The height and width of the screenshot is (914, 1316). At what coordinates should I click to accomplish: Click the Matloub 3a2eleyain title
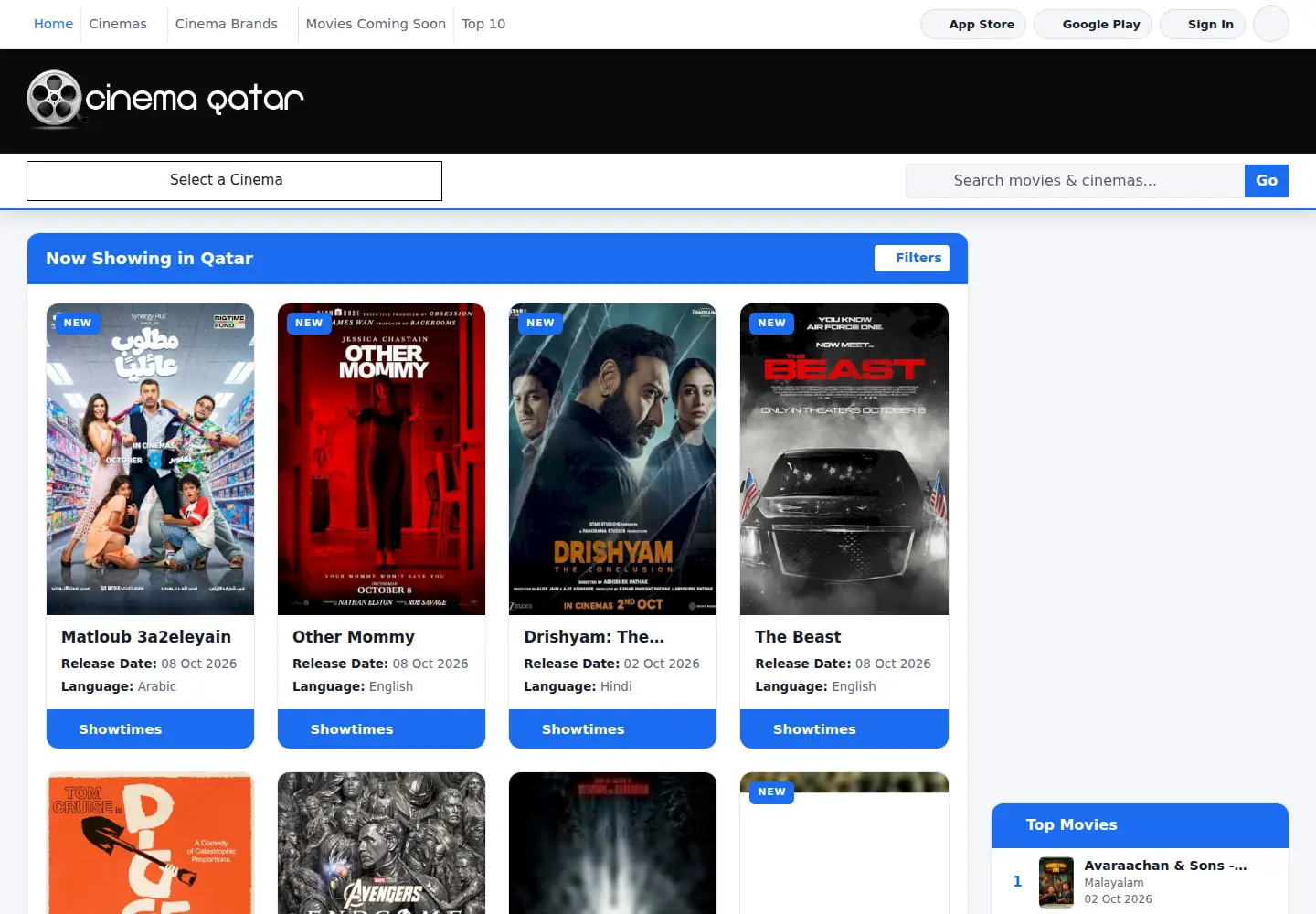click(146, 637)
